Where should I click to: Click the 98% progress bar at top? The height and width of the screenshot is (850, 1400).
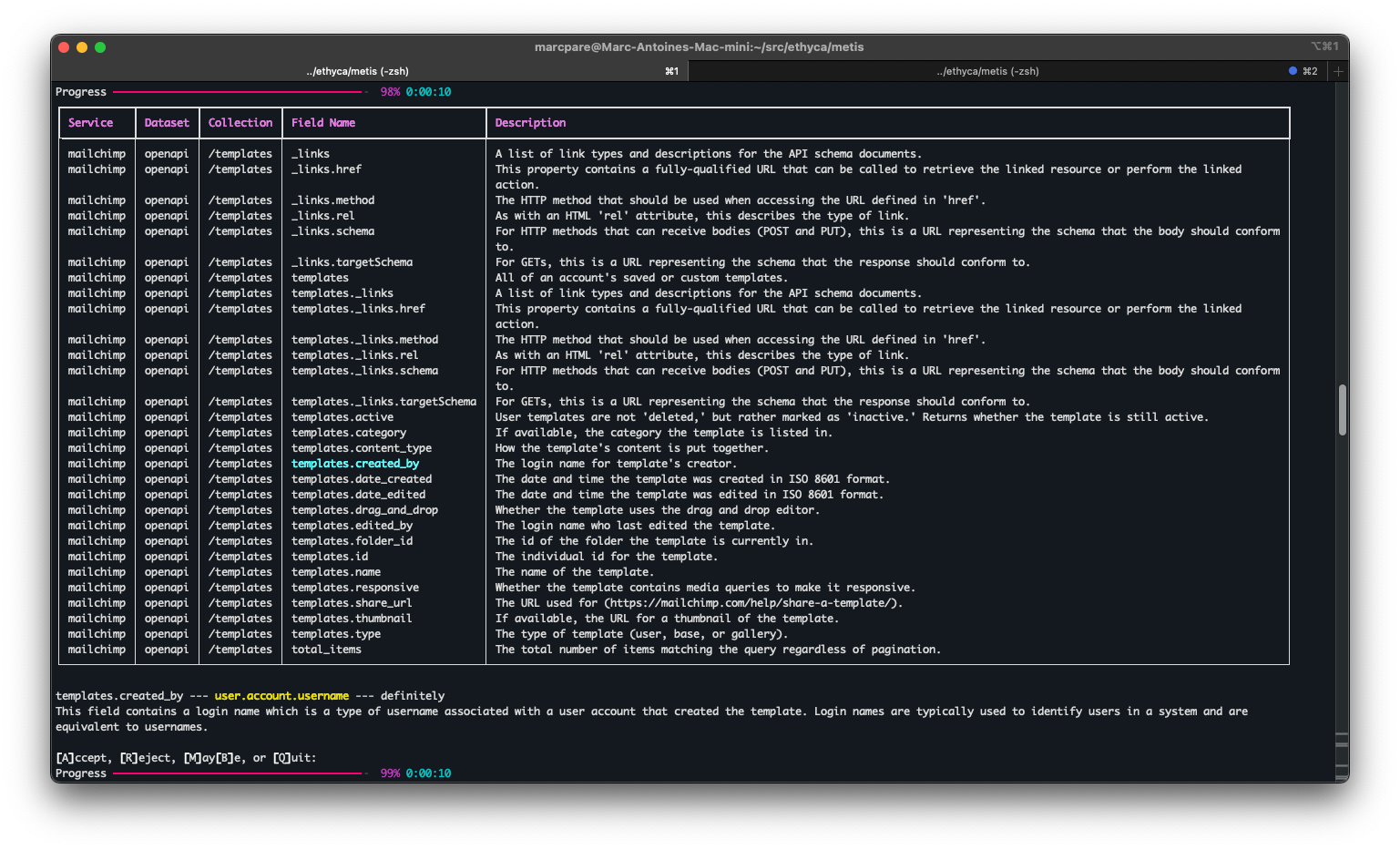click(237, 92)
